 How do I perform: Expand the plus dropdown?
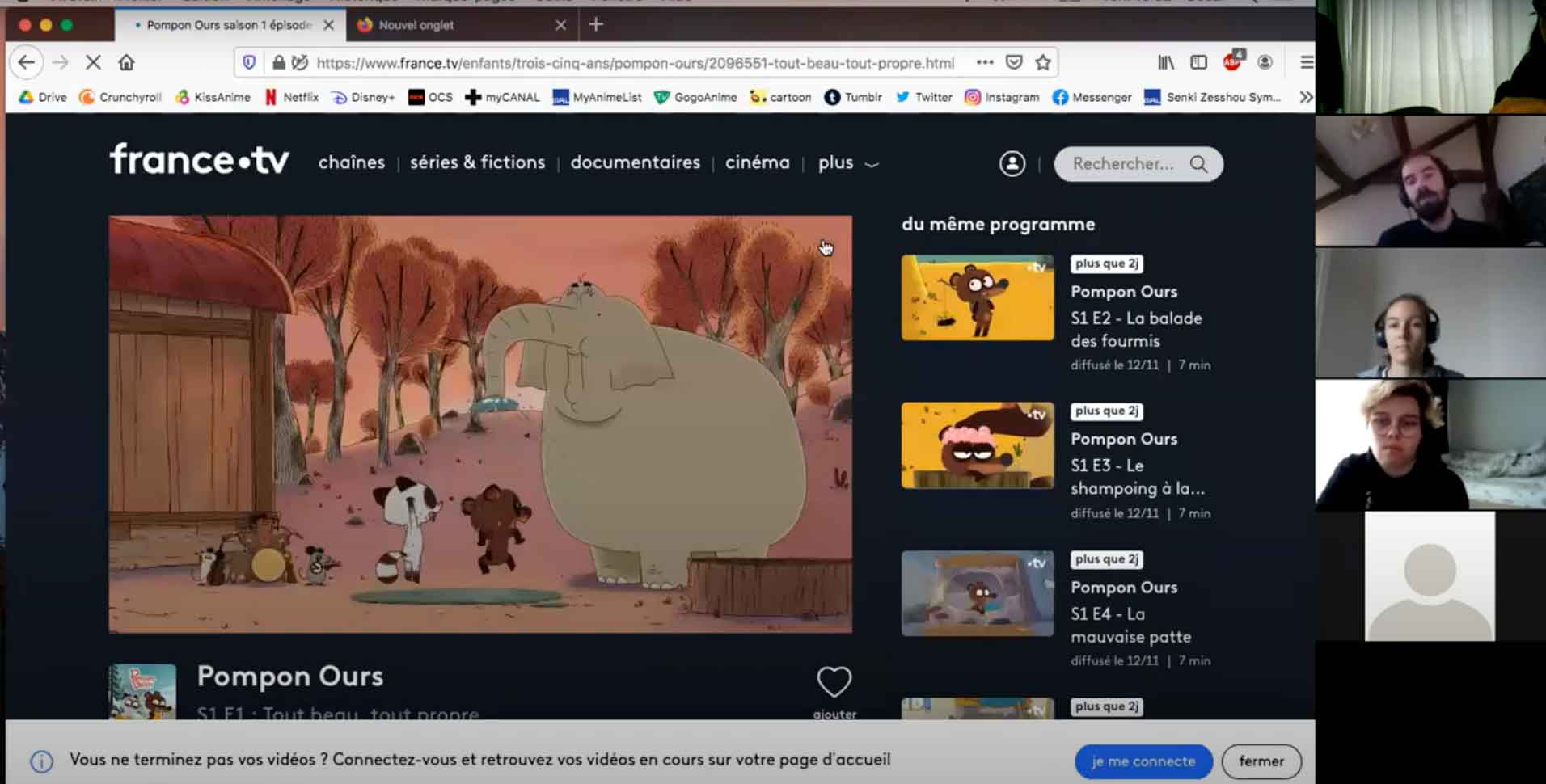[x=847, y=162]
